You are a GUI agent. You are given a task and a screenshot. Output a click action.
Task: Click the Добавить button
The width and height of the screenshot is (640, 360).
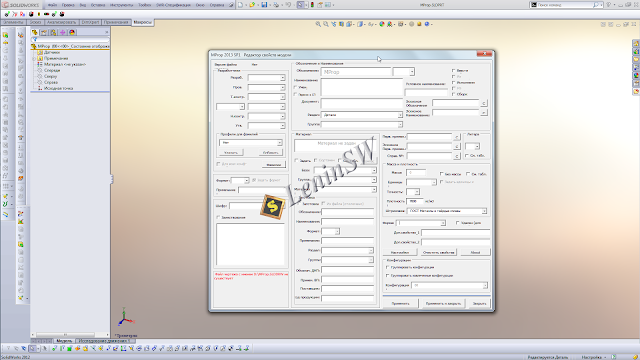(x=271, y=152)
